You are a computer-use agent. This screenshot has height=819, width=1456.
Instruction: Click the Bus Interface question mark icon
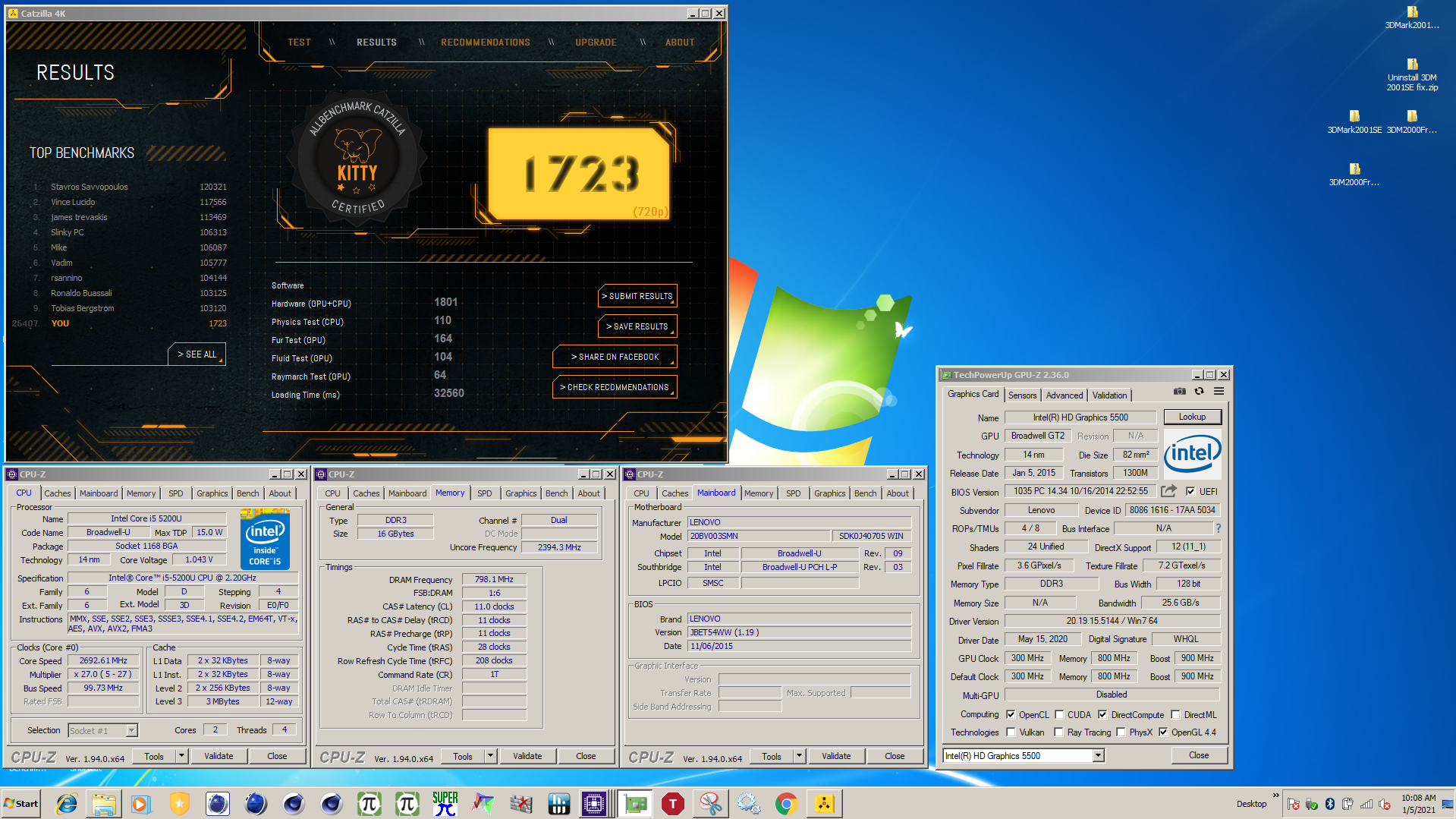click(x=1219, y=528)
